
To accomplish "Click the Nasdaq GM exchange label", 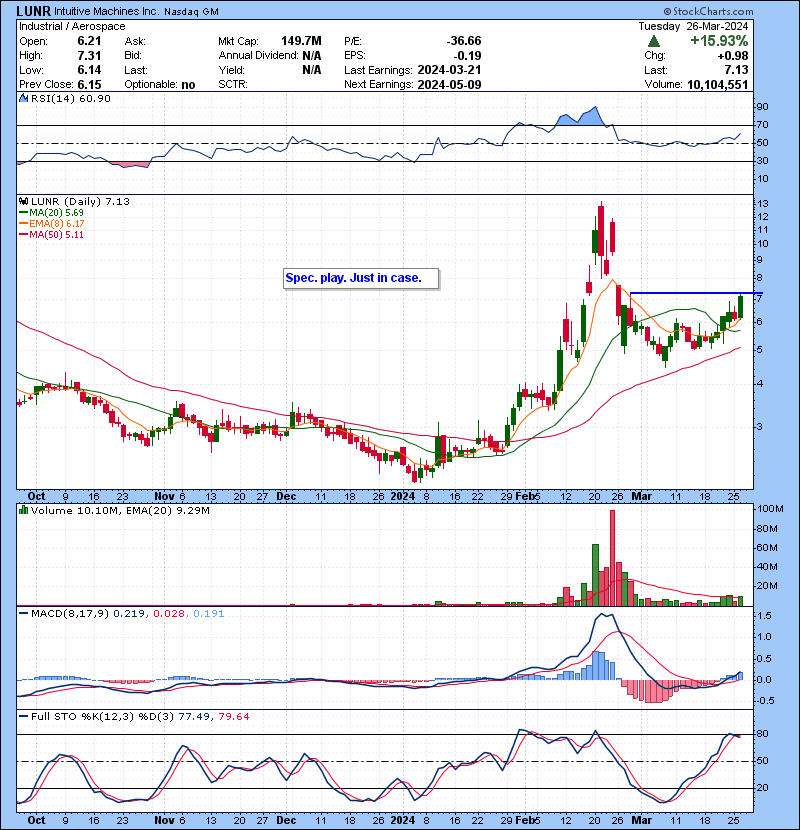I will click(191, 12).
